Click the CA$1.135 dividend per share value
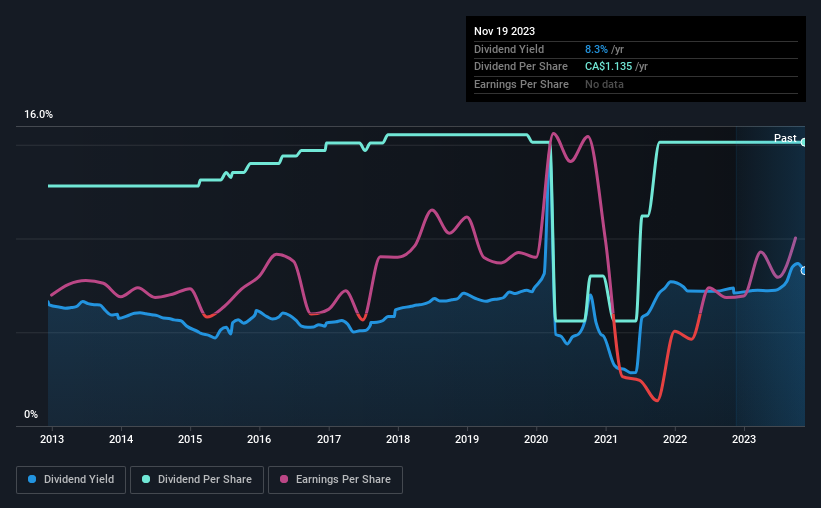Screen dimensions: 821x508 [x=608, y=67]
